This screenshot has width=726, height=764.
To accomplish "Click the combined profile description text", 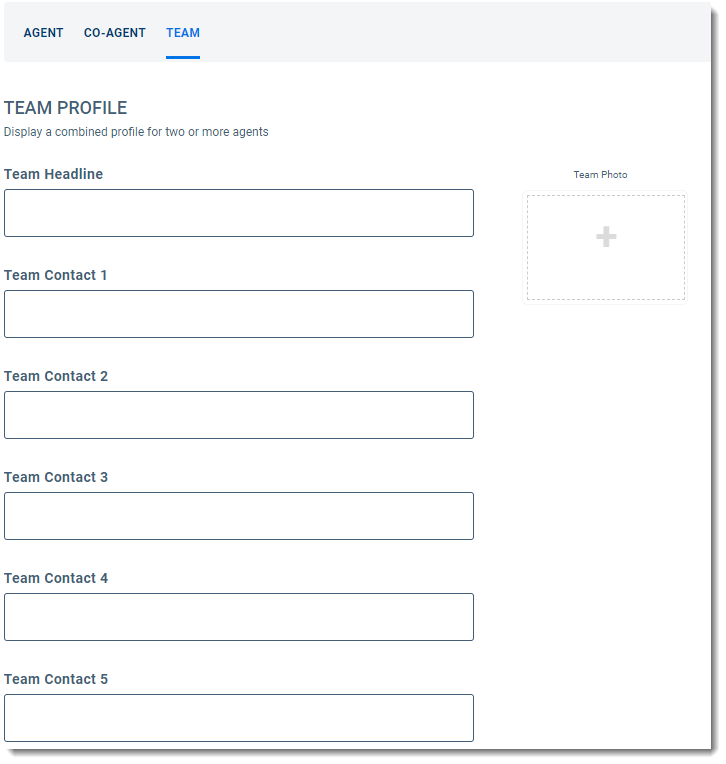I will pos(136,132).
